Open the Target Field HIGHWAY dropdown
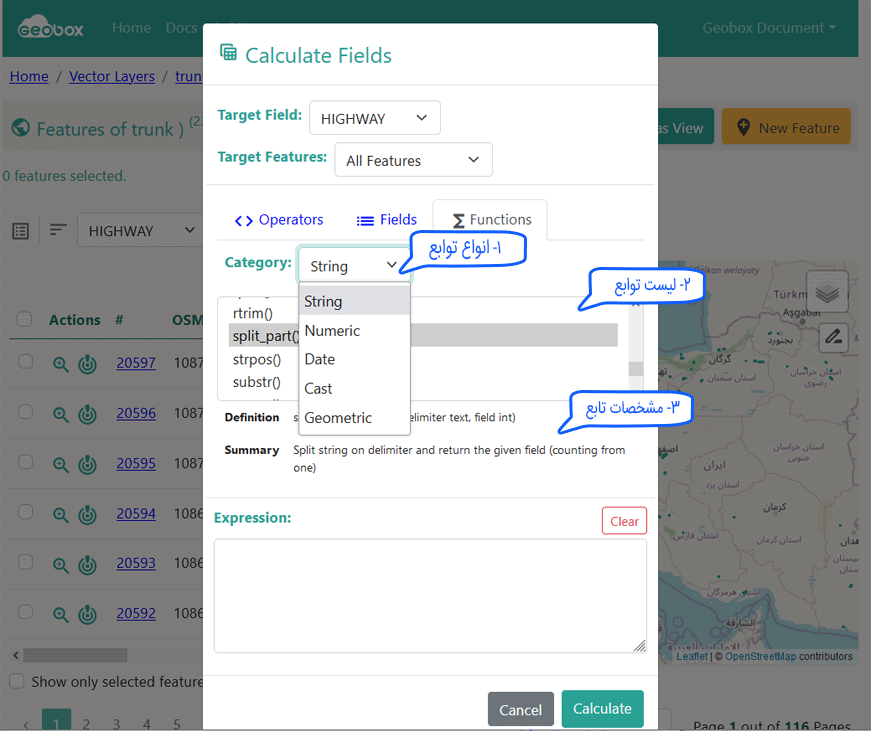 [x=374, y=118]
